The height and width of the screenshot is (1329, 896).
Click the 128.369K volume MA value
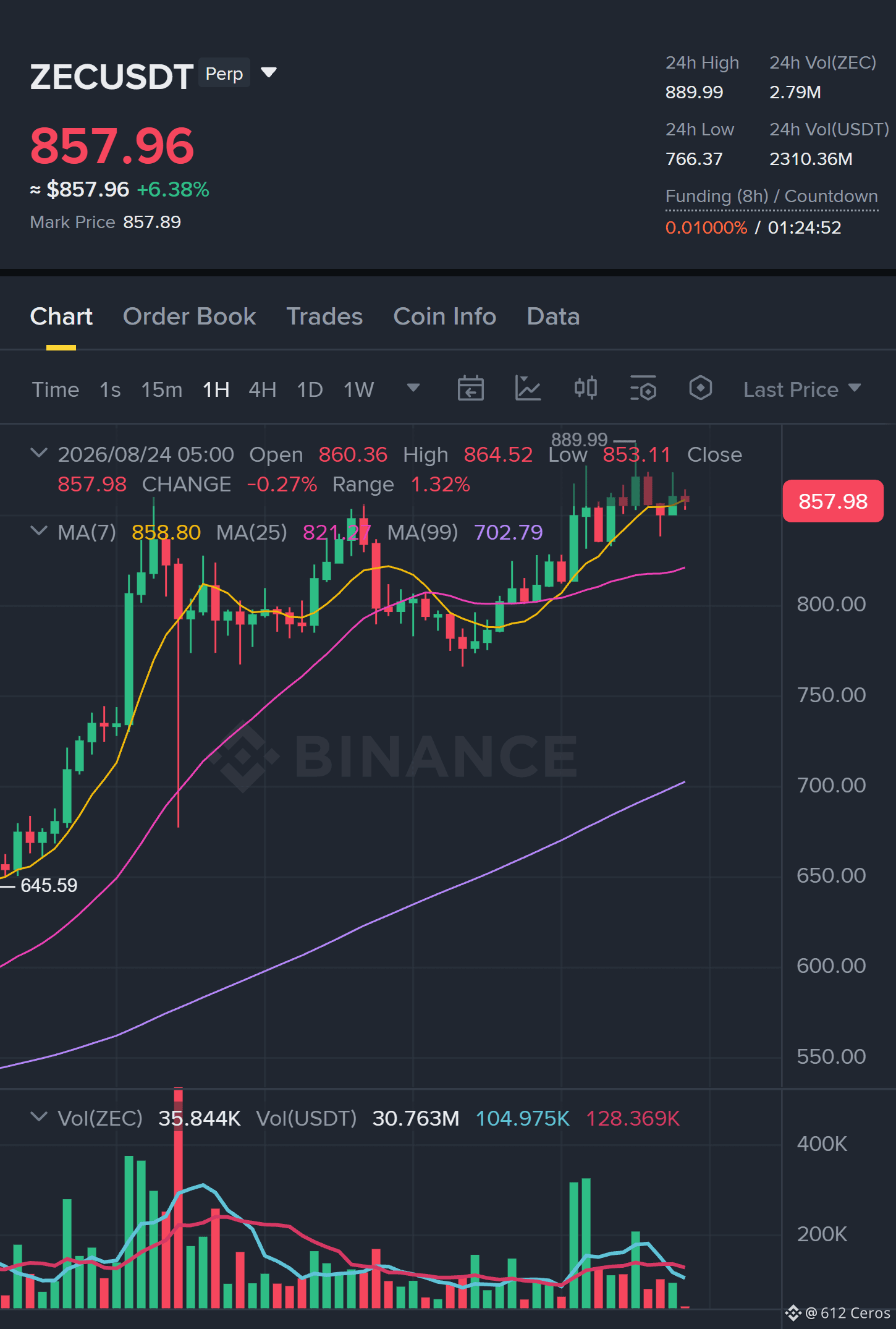[633, 1118]
